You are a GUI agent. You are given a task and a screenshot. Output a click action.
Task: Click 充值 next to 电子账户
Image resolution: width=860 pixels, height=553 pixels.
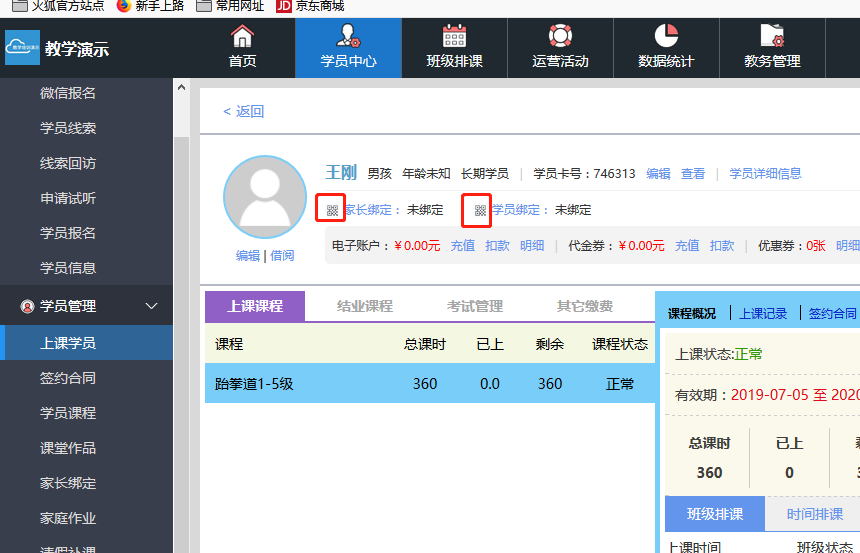point(462,245)
